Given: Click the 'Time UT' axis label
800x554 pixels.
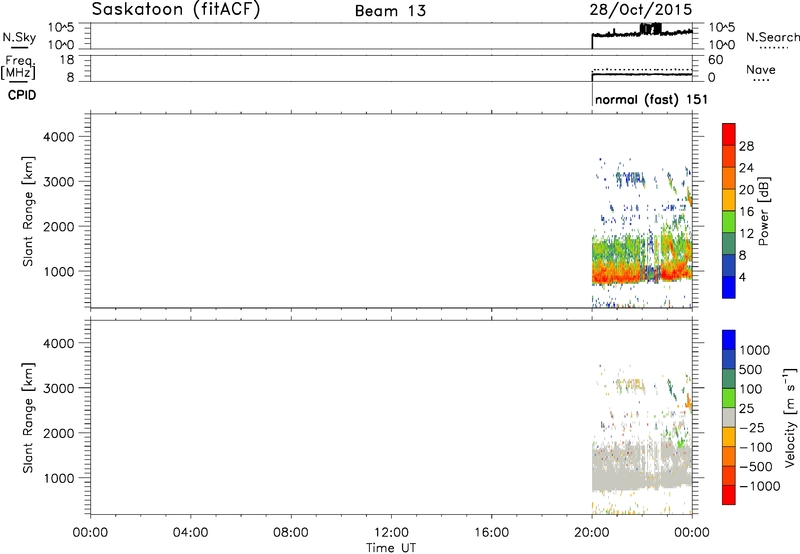Looking at the screenshot, I should [x=391, y=548].
